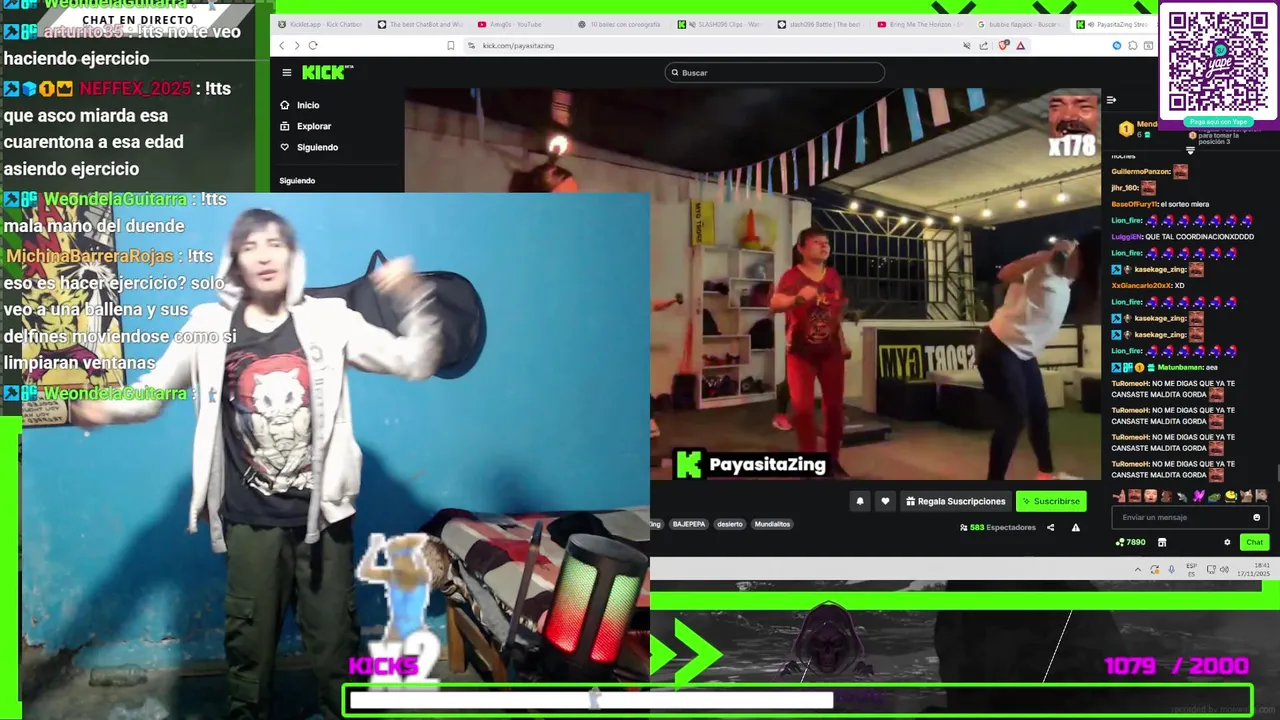Click the 7890 channel points counter
1280x720 pixels.
pos(1131,542)
